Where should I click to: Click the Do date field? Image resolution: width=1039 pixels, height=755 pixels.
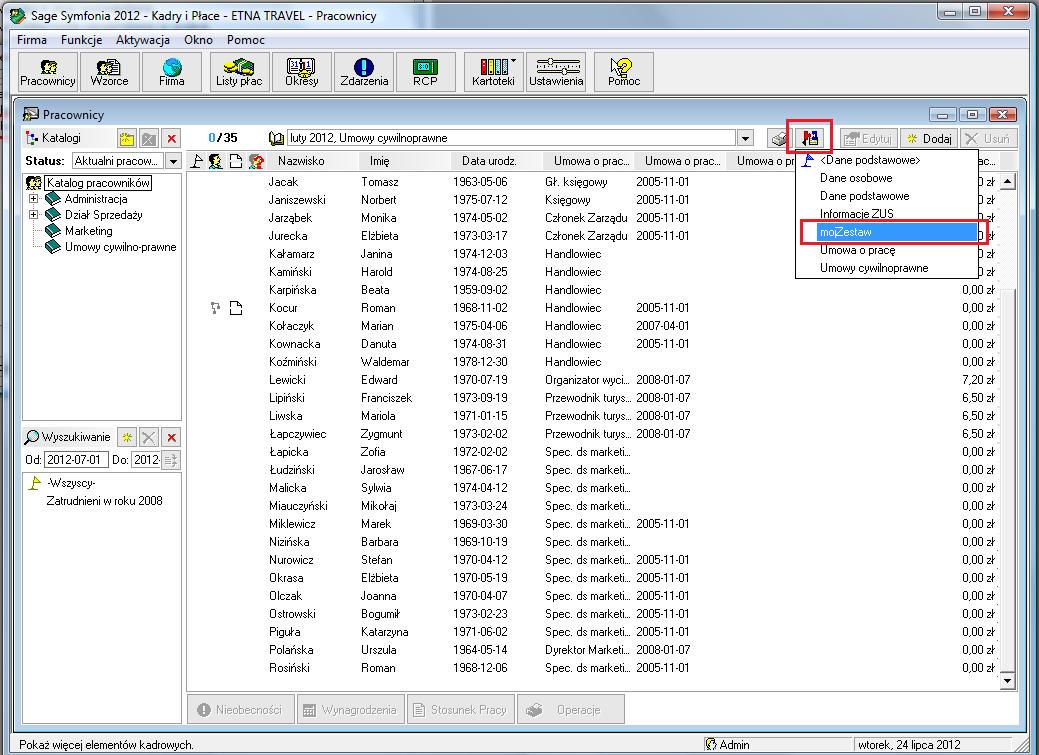coord(146,460)
